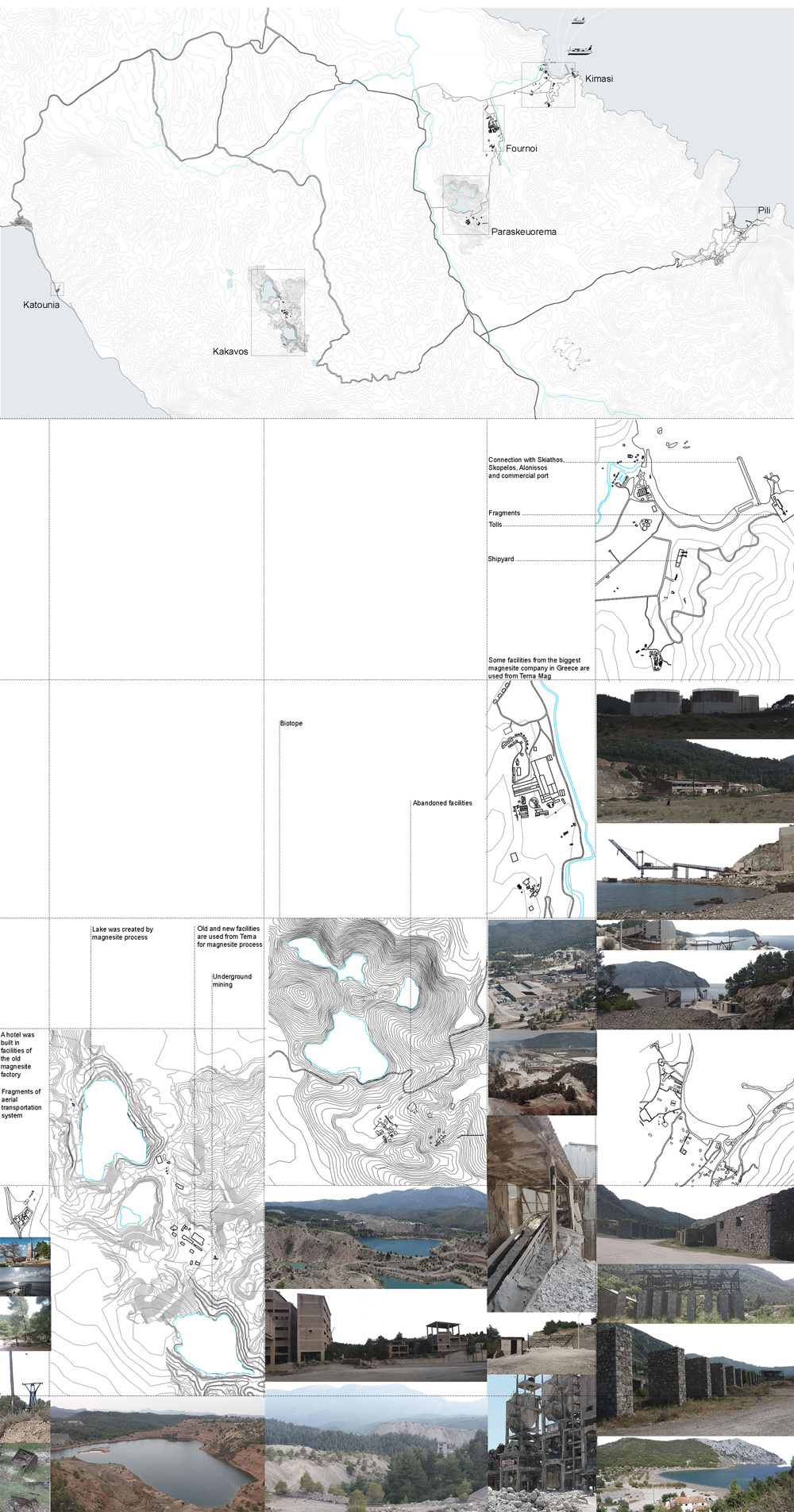Image resolution: width=794 pixels, height=1512 pixels.
Task: Open the ship loader crane photo
Action: point(695,871)
